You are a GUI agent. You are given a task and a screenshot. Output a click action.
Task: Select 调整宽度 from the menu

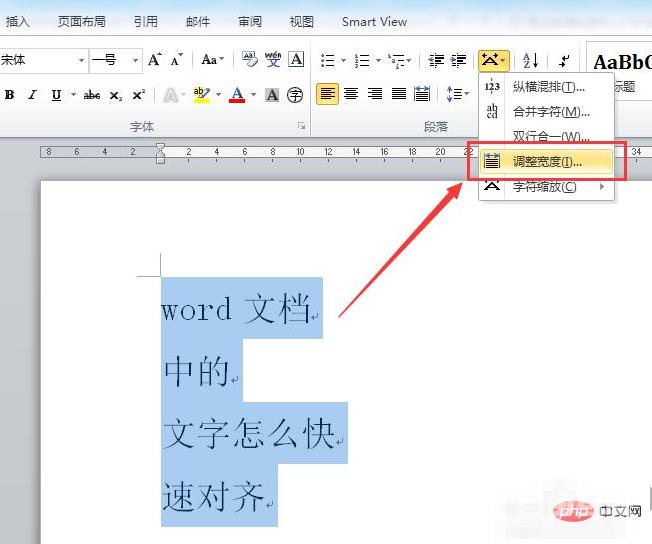click(x=546, y=161)
